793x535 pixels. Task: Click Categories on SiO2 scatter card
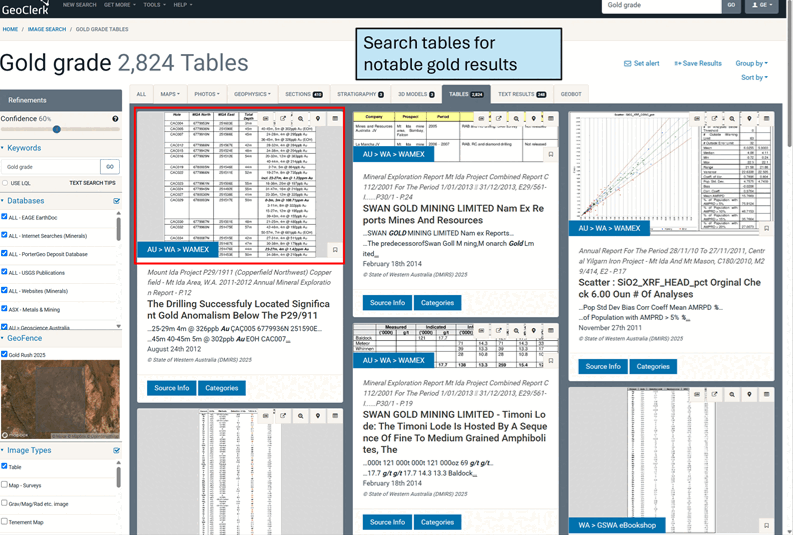tap(652, 366)
